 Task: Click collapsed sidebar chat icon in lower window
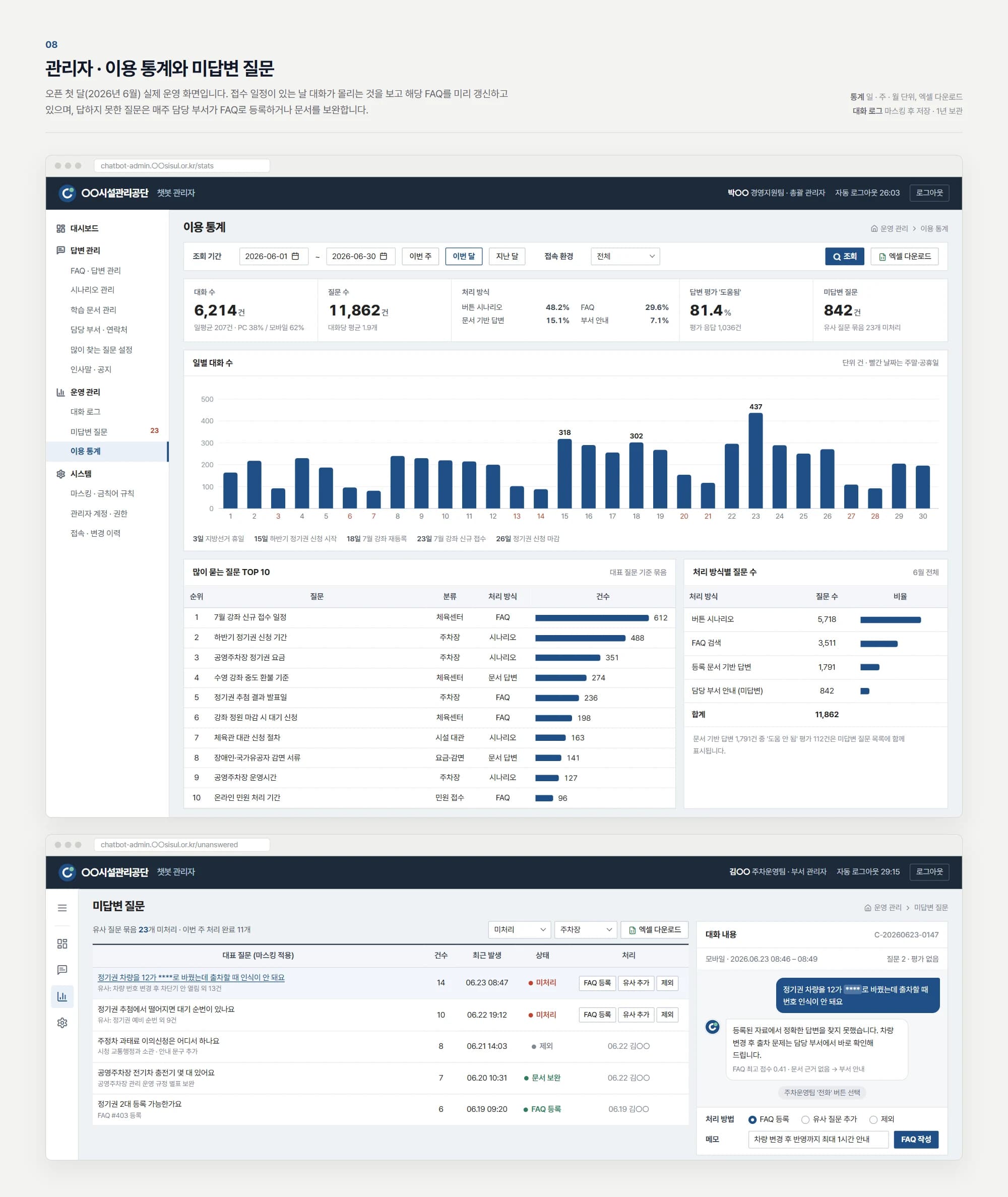point(62,970)
